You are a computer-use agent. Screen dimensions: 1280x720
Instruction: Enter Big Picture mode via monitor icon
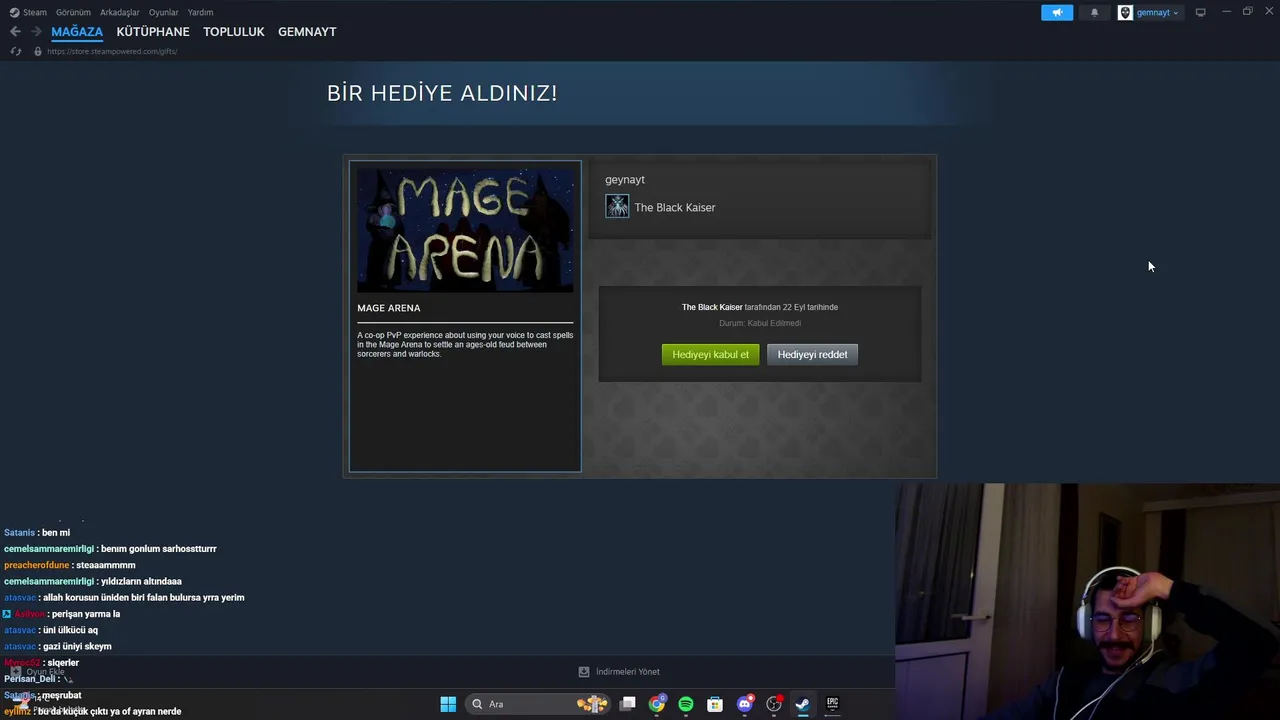coord(1200,12)
